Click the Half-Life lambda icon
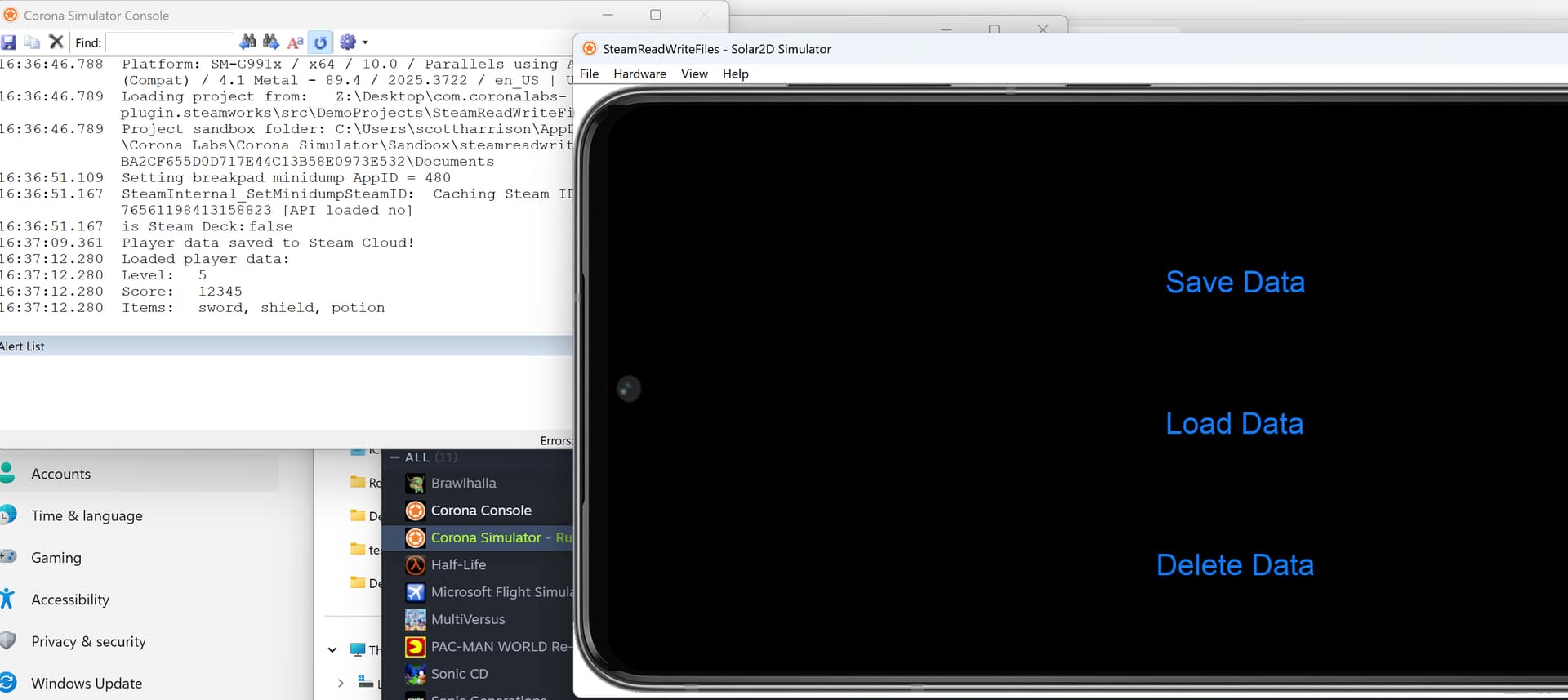The height and width of the screenshot is (700, 1568). (x=416, y=565)
